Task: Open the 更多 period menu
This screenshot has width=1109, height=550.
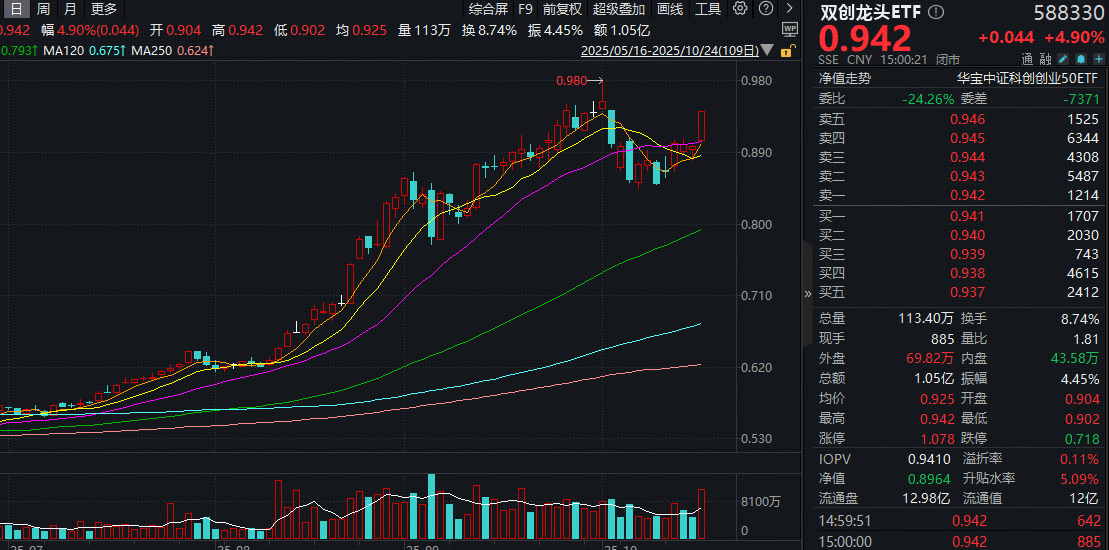Action: [104, 9]
